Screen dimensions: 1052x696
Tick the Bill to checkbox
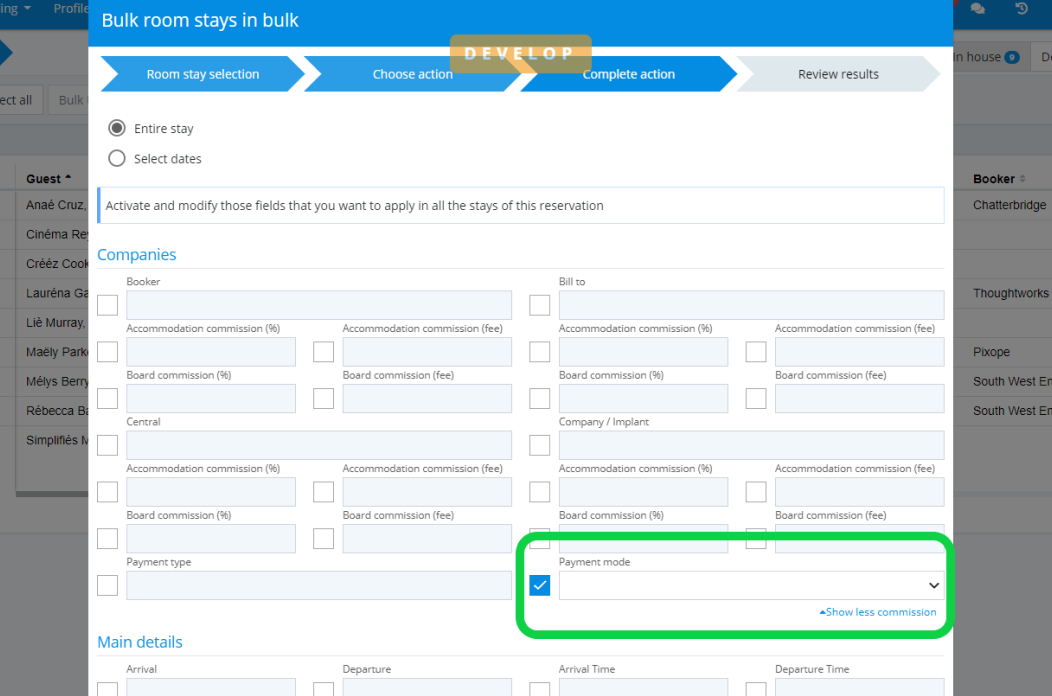(540, 305)
